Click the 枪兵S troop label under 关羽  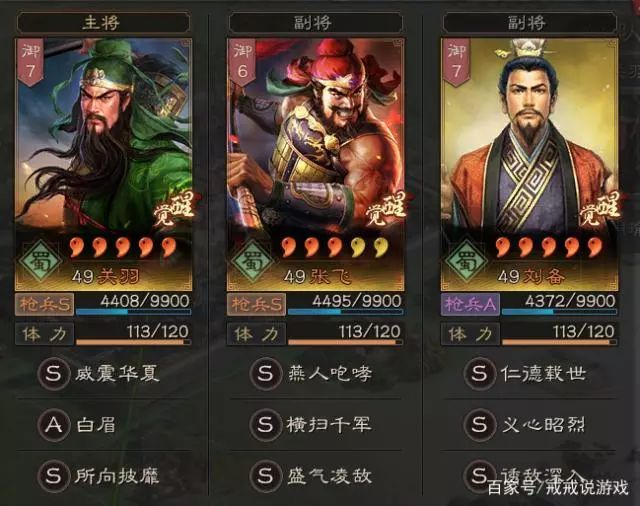tap(44, 304)
